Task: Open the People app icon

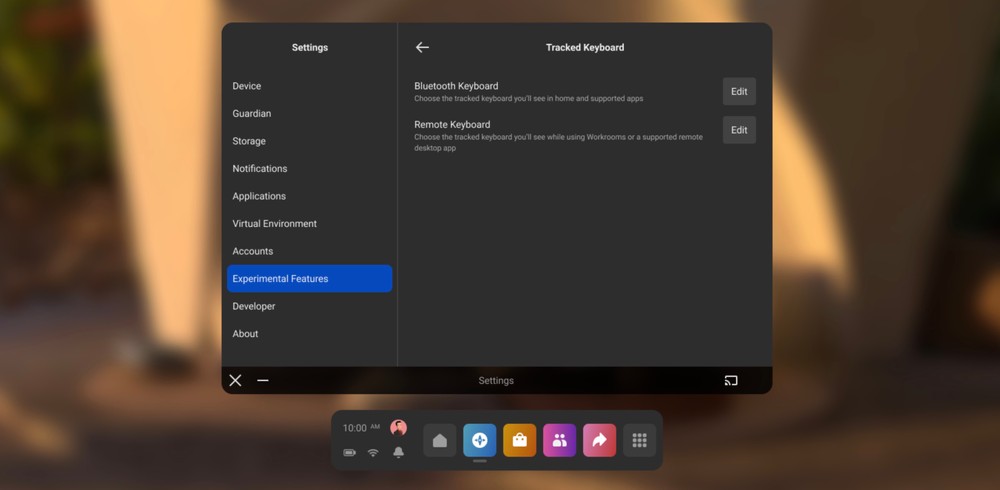Action: (559, 440)
